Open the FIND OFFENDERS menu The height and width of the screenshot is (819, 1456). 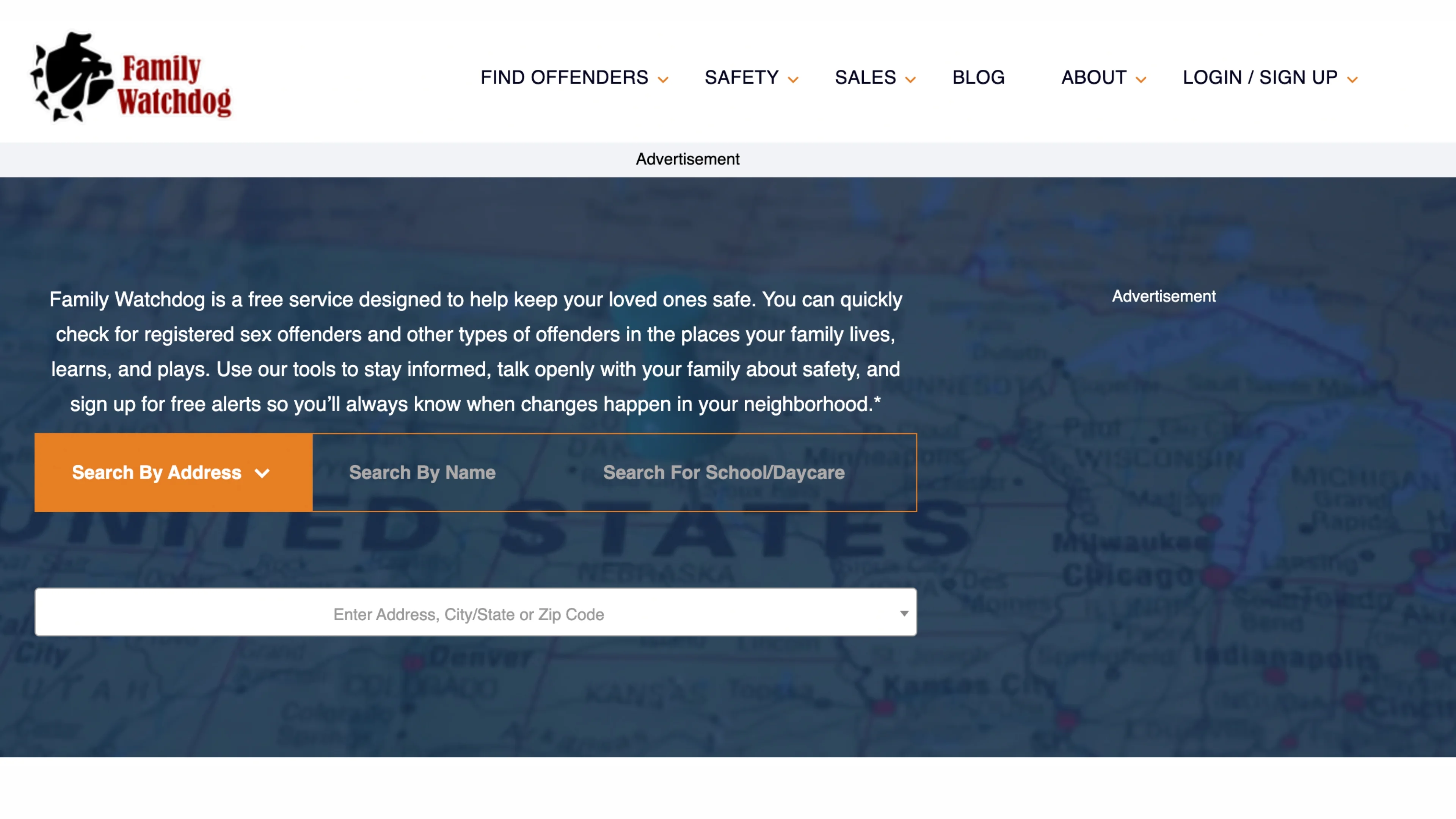[x=563, y=77]
